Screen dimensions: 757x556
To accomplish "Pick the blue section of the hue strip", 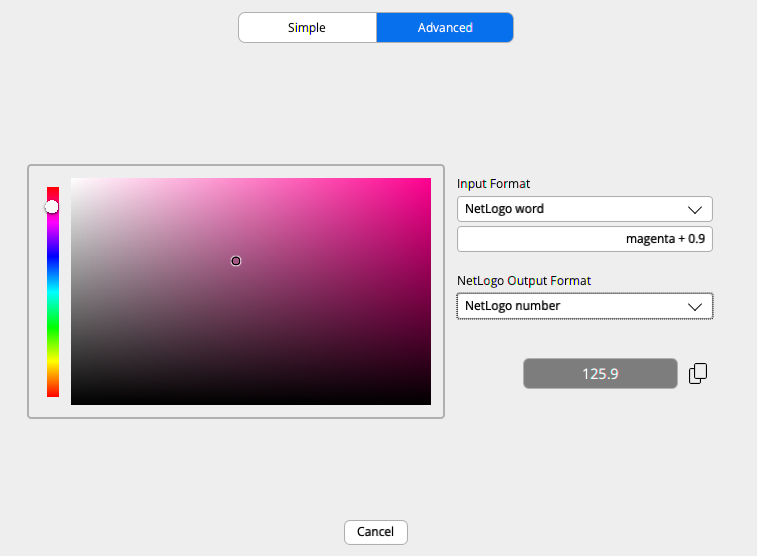I will coord(53,257).
